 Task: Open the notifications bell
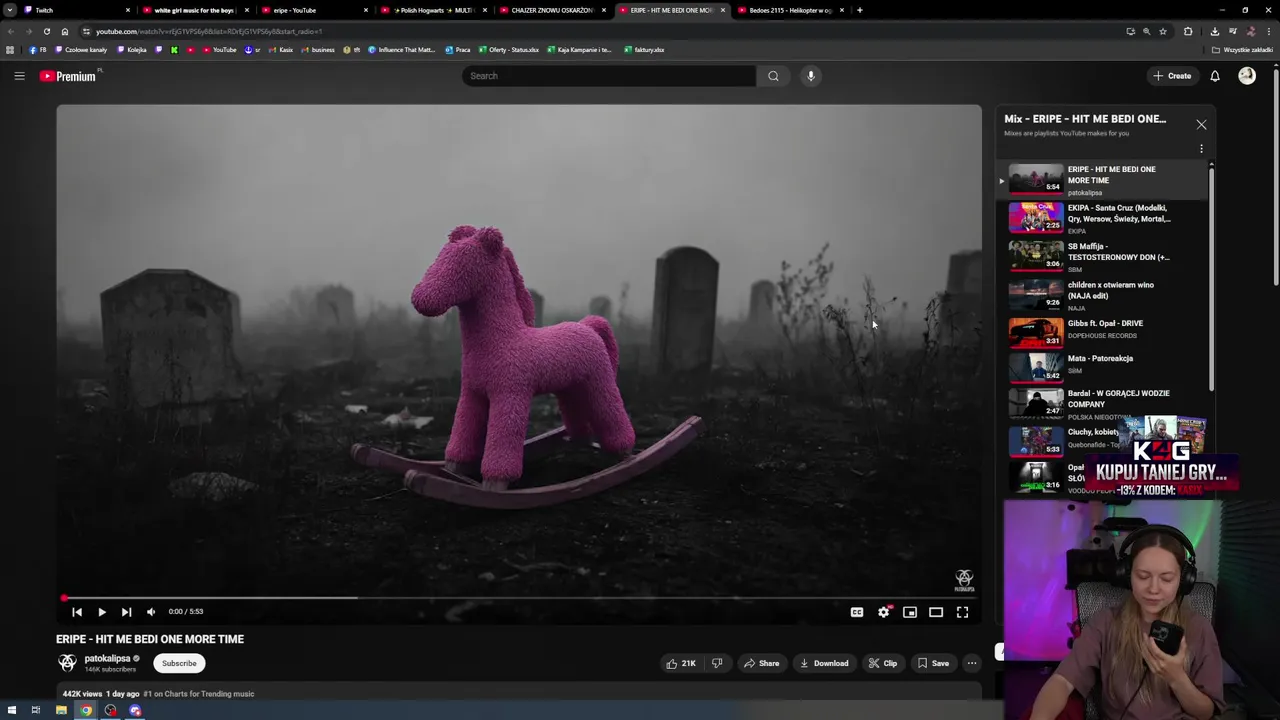(1215, 76)
